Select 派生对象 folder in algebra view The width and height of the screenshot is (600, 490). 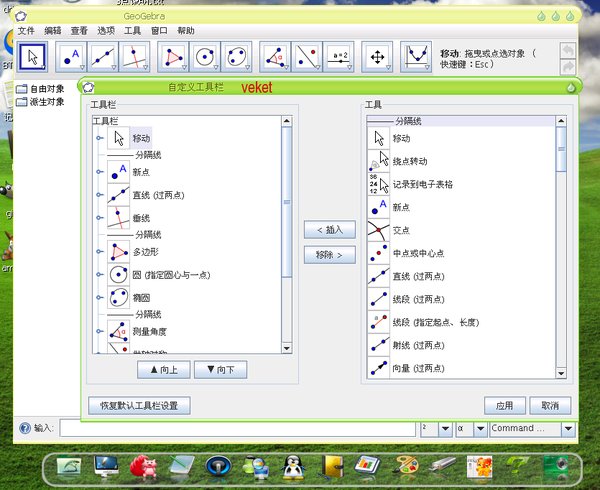point(40,102)
